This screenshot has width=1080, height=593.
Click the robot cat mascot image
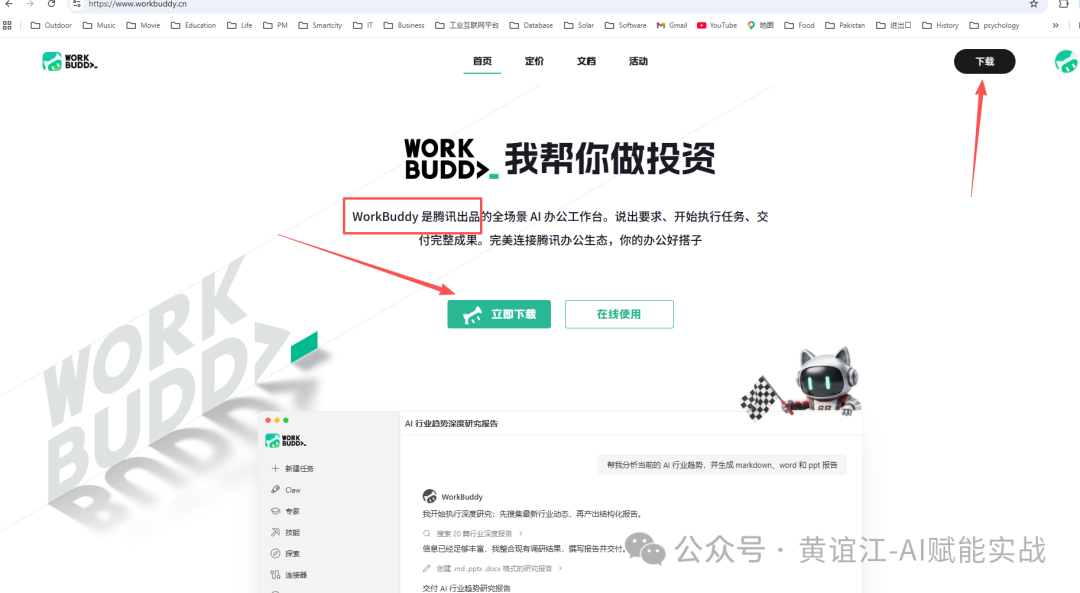coord(800,384)
